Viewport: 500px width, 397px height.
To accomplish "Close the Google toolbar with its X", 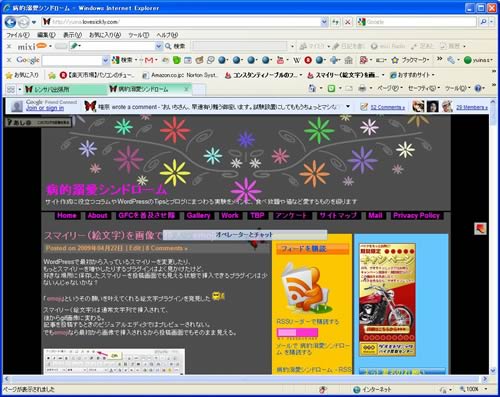I will point(9,60).
